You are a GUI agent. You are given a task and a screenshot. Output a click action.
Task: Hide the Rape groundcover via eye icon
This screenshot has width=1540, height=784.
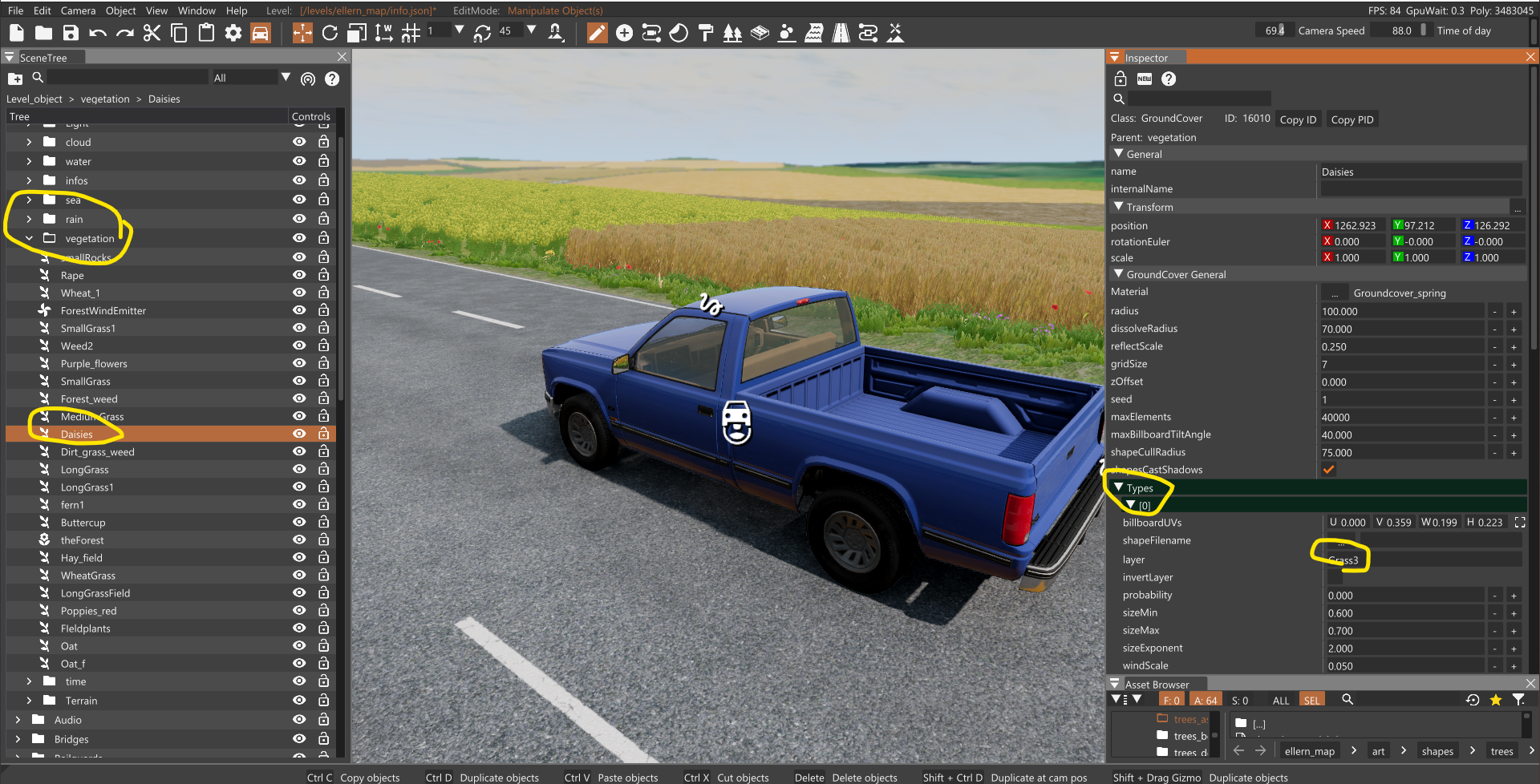[x=299, y=275]
